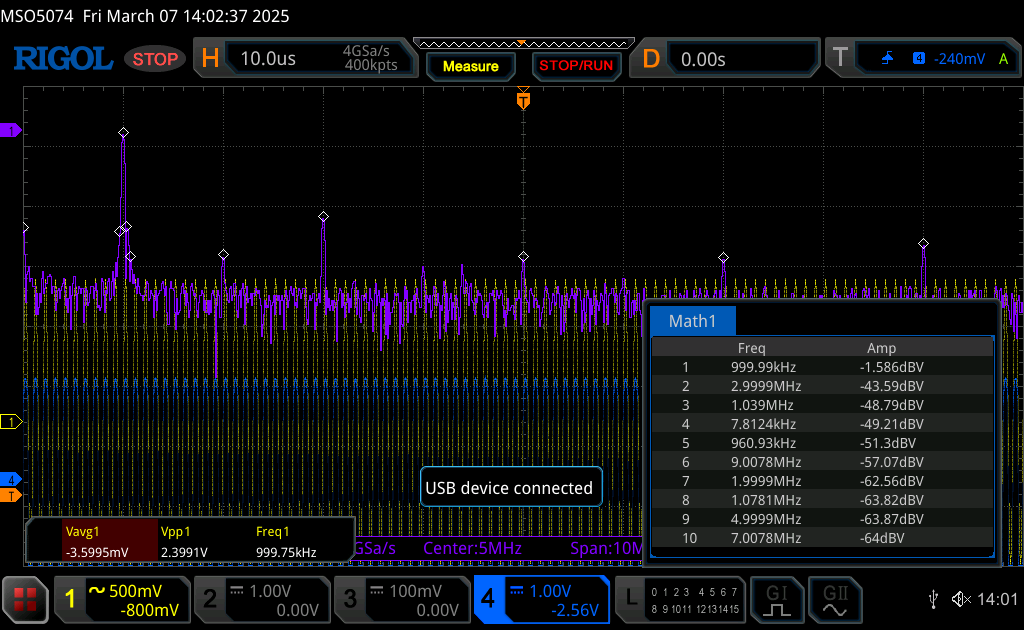The image size is (1024, 630).
Task: Open the GII signal generator icon
Action: pos(834,599)
